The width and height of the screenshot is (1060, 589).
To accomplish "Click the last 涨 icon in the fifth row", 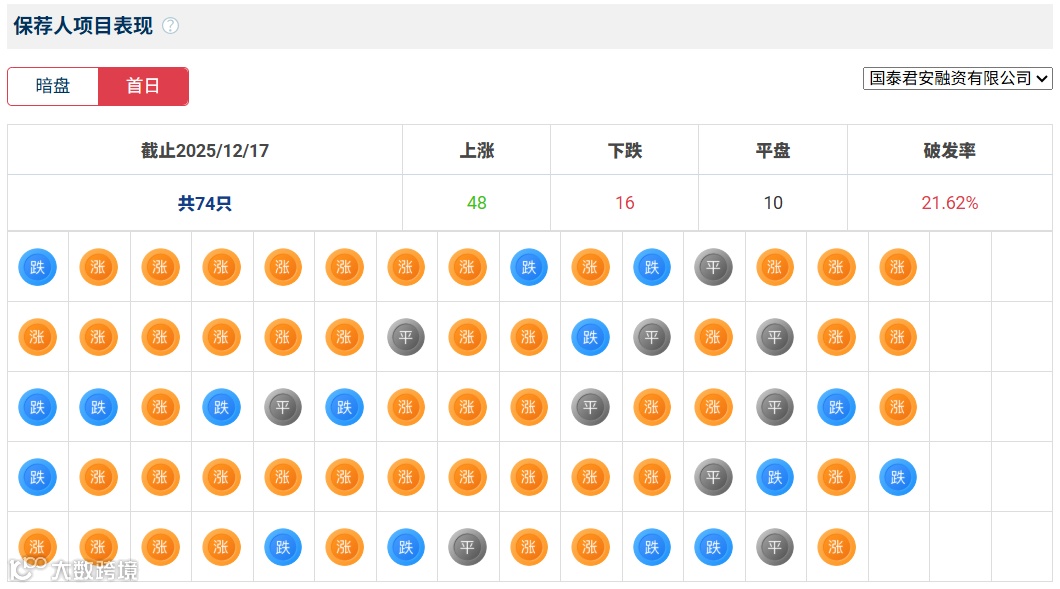I will click(836, 547).
